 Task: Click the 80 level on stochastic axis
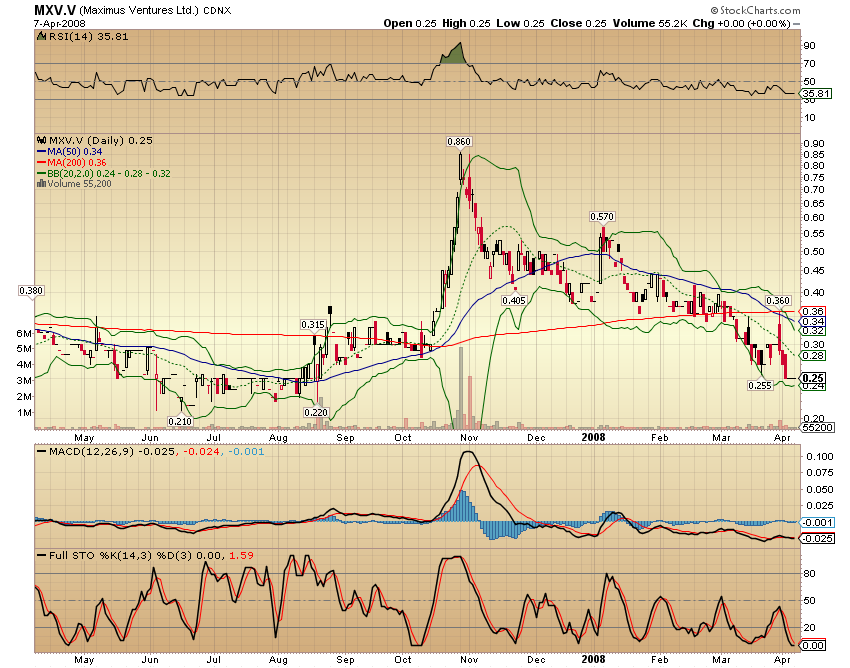(809, 574)
